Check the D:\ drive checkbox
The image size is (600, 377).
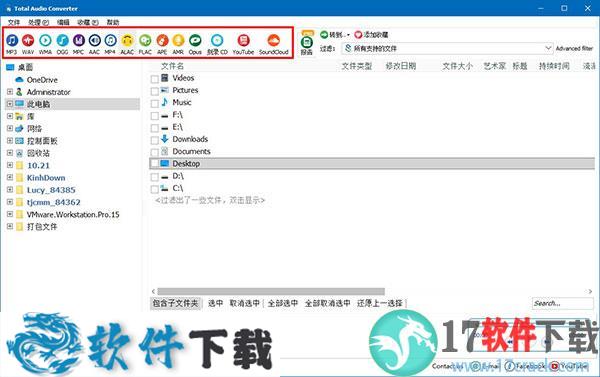pyautogui.click(x=155, y=177)
